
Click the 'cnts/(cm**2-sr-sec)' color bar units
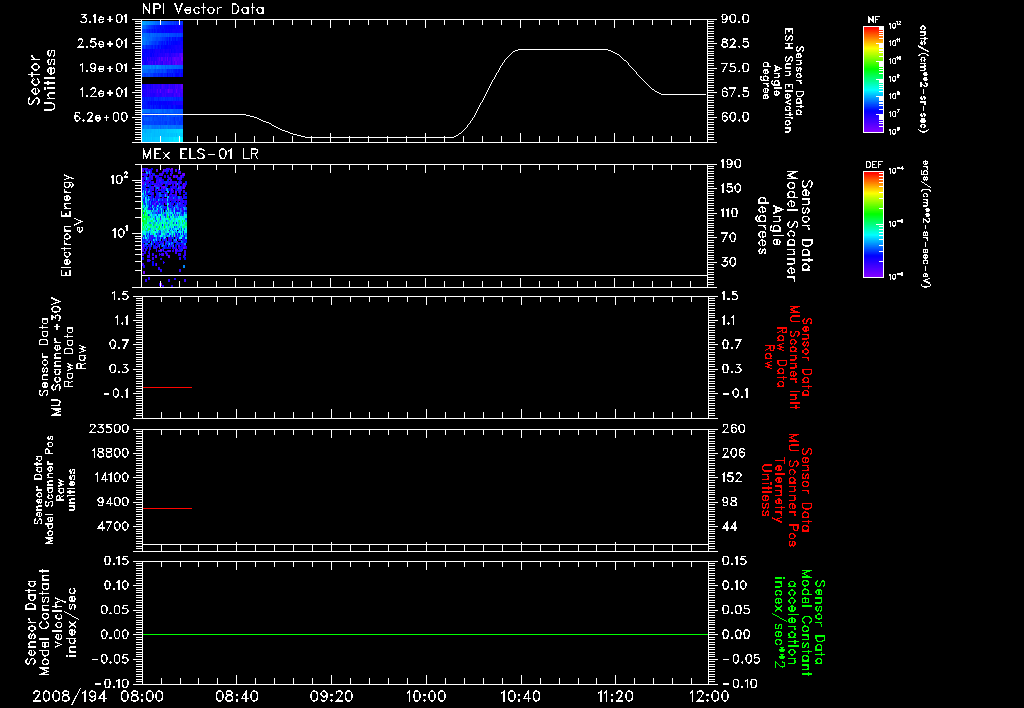923,78
